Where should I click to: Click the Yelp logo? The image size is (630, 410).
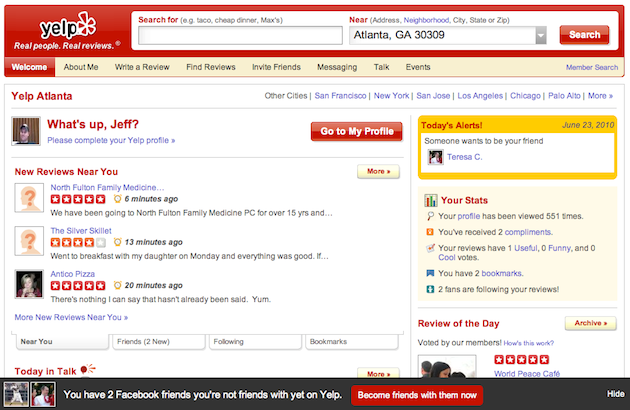click(x=68, y=27)
